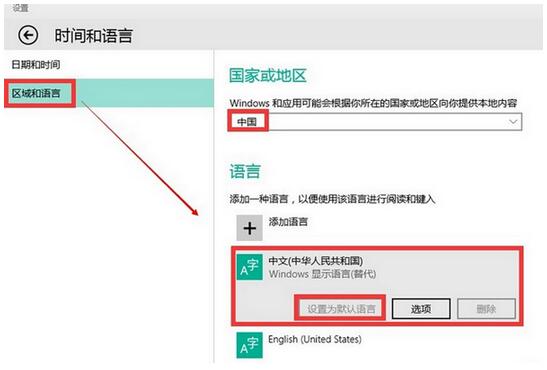Image resolution: width=547 pixels, height=370 pixels.
Task: Open the 日期和时间 settings section
Action: pyautogui.click(x=36, y=65)
